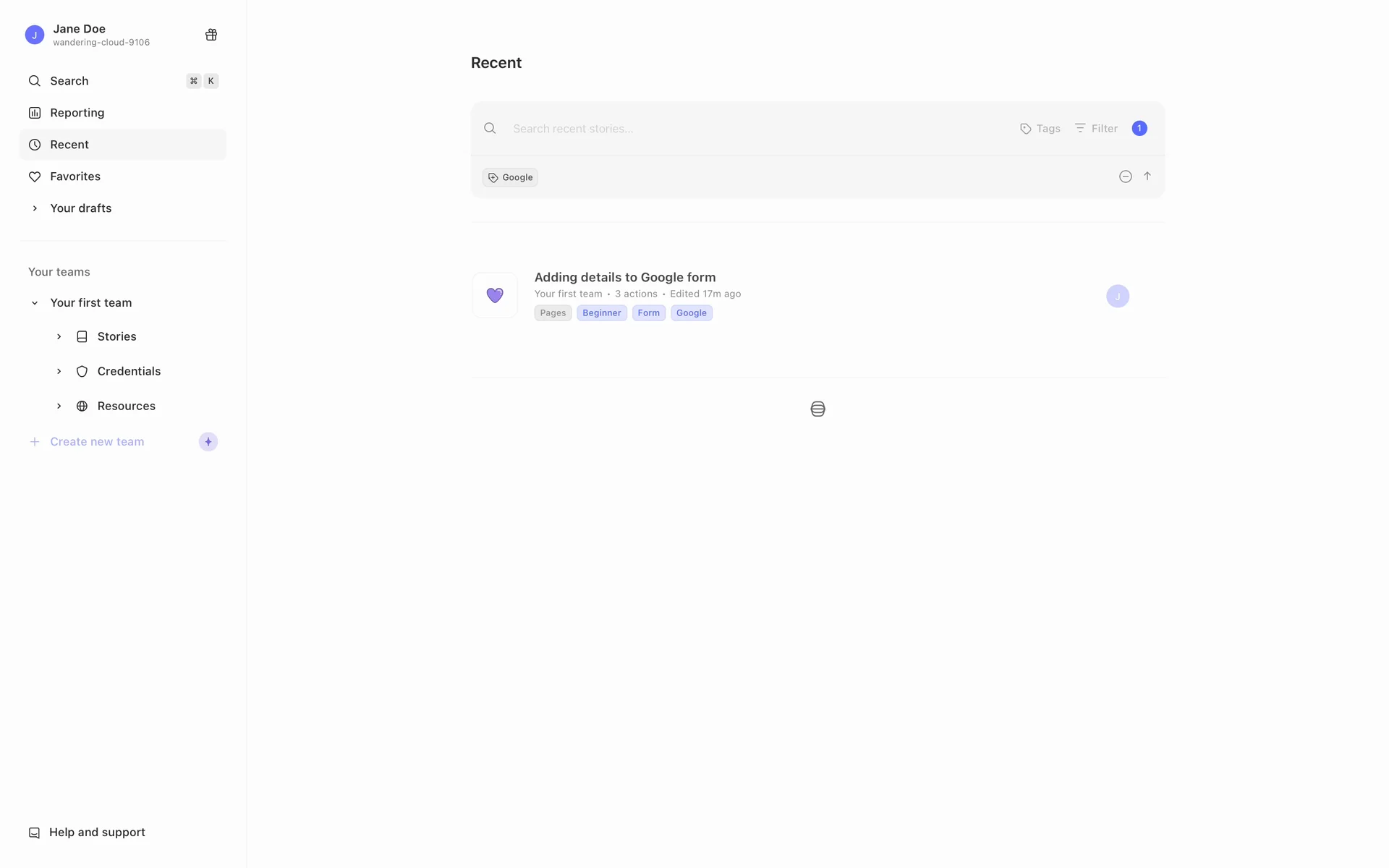Click the sparkle icon next to Create new team
The image size is (1389, 868).
(208, 442)
